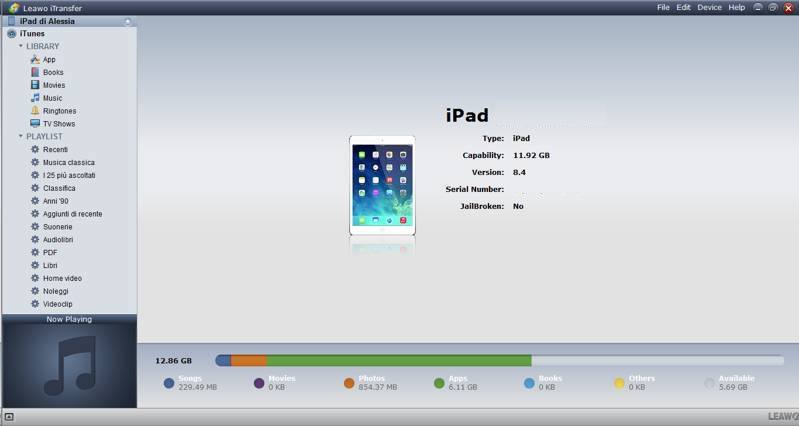
Task: Select Movies in the library
Action: (x=53, y=86)
